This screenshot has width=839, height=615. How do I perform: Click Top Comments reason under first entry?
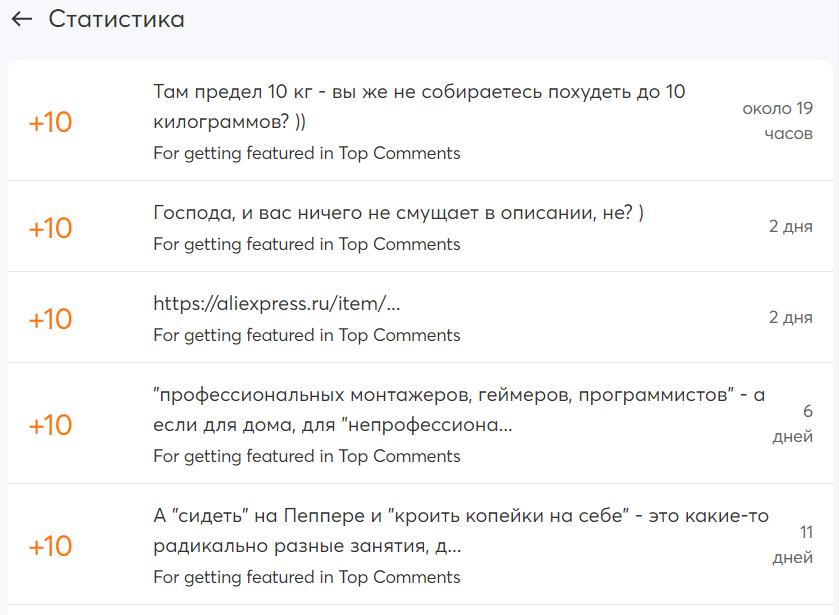307,153
